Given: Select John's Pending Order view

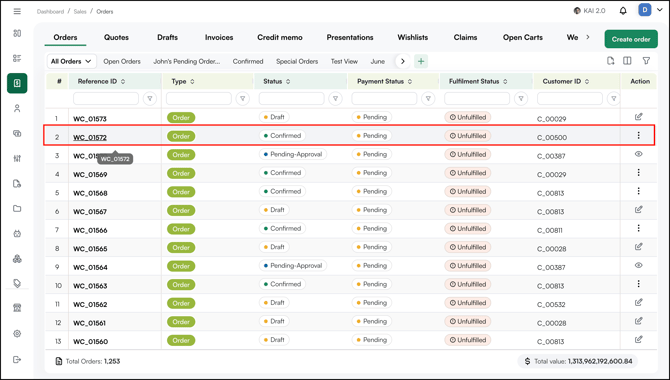Looking at the screenshot, I should coord(187,61).
